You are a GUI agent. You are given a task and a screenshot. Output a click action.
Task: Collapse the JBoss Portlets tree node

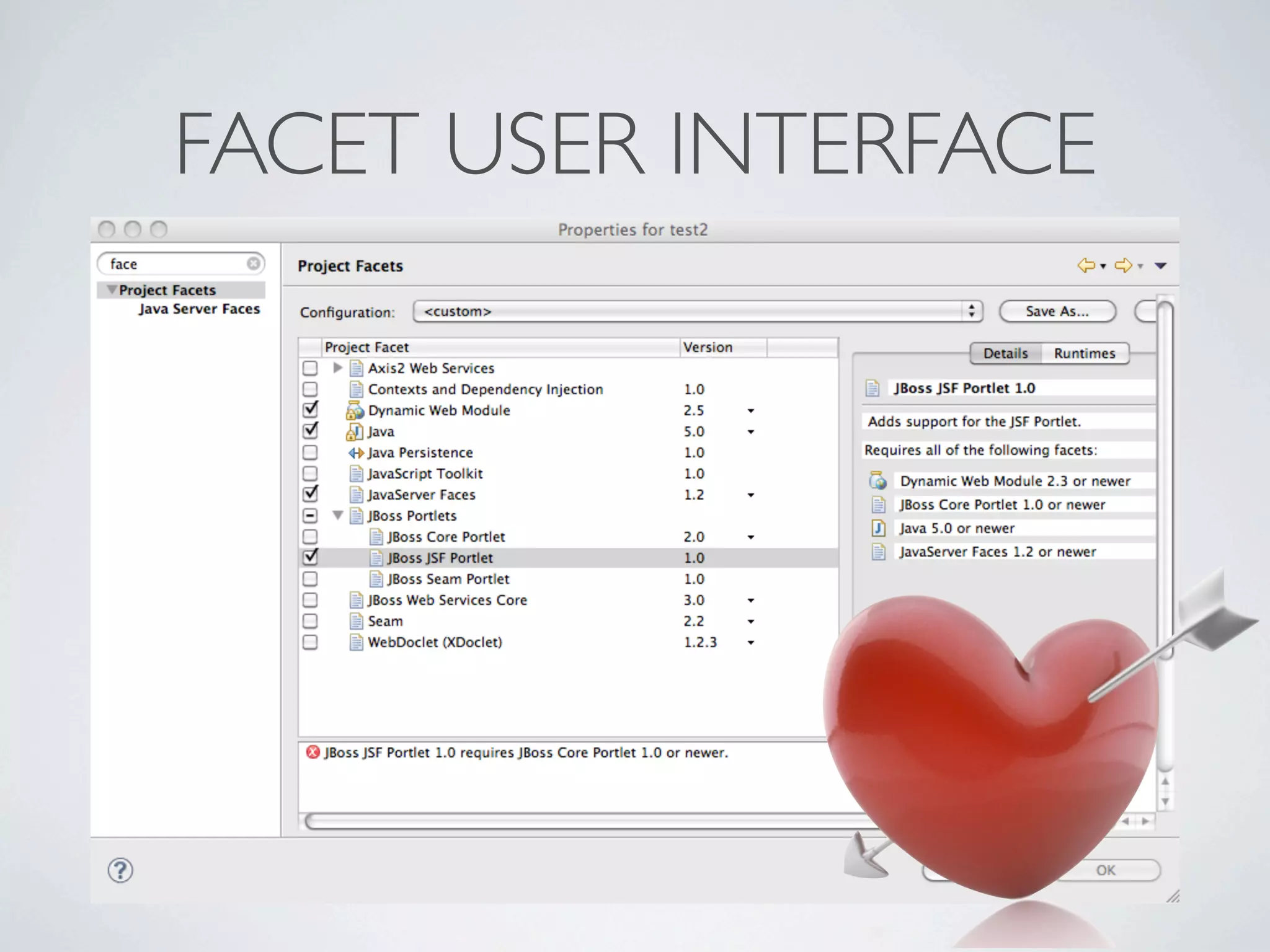337,515
